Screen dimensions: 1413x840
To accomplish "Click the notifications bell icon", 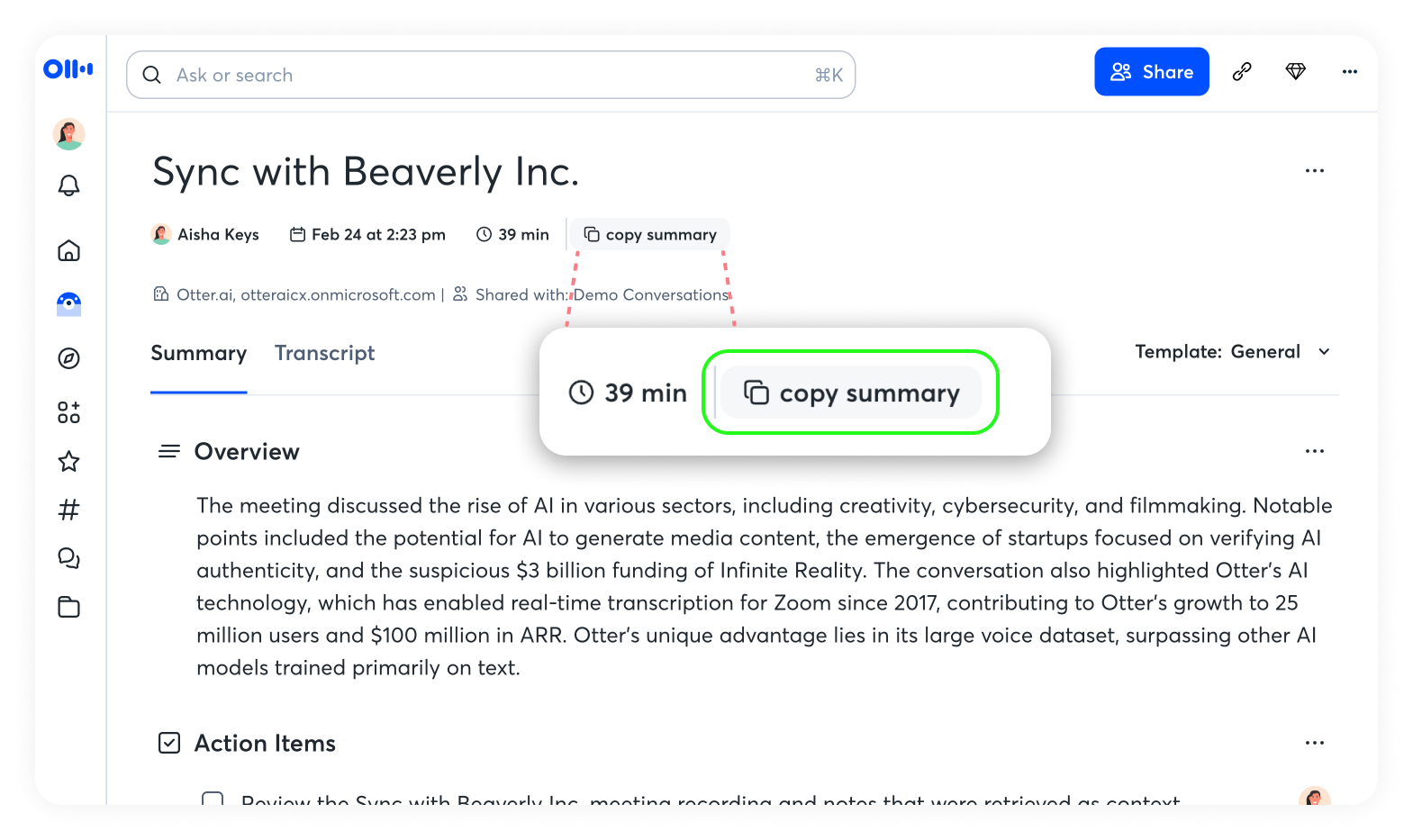I will [68, 185].
